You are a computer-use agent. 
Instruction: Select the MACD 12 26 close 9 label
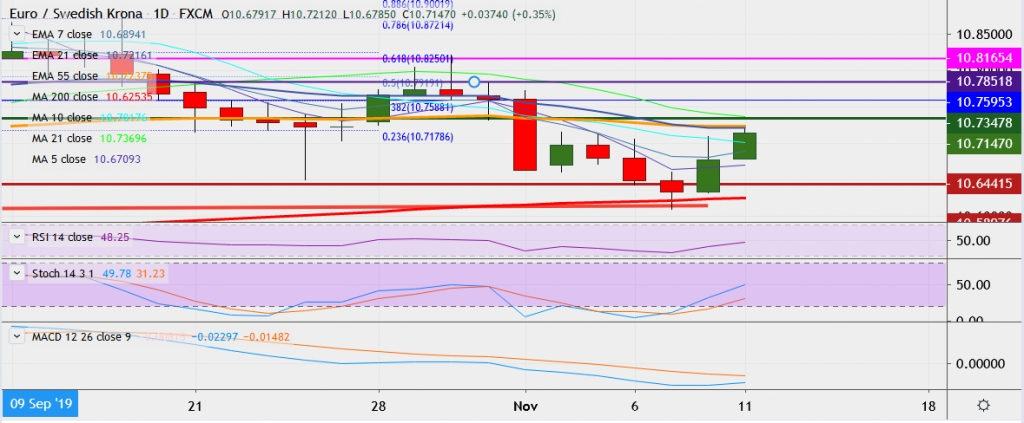tap(82, 337)
